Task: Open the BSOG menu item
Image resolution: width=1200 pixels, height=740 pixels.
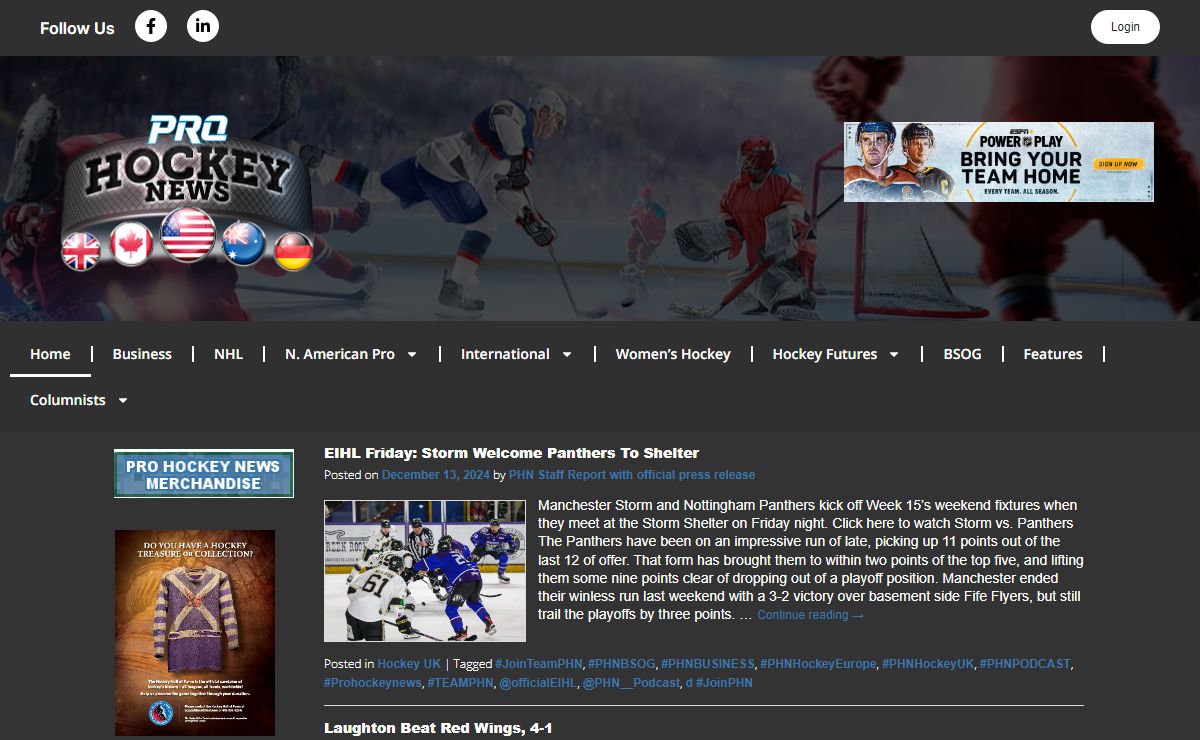Action: point(963,354)
